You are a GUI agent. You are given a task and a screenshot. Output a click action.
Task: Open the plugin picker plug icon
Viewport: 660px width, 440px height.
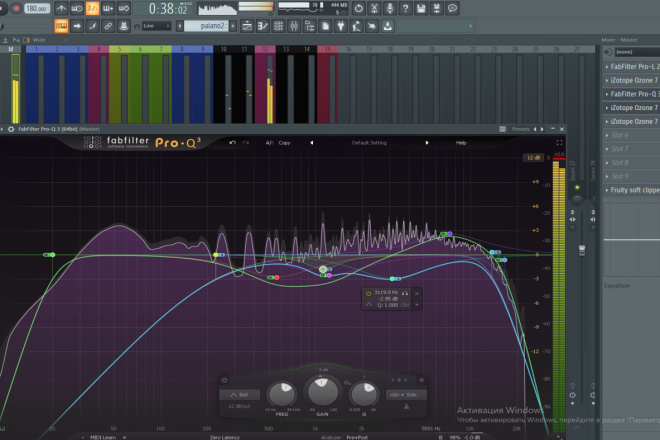pyautogui.click(x=341, y=26)
